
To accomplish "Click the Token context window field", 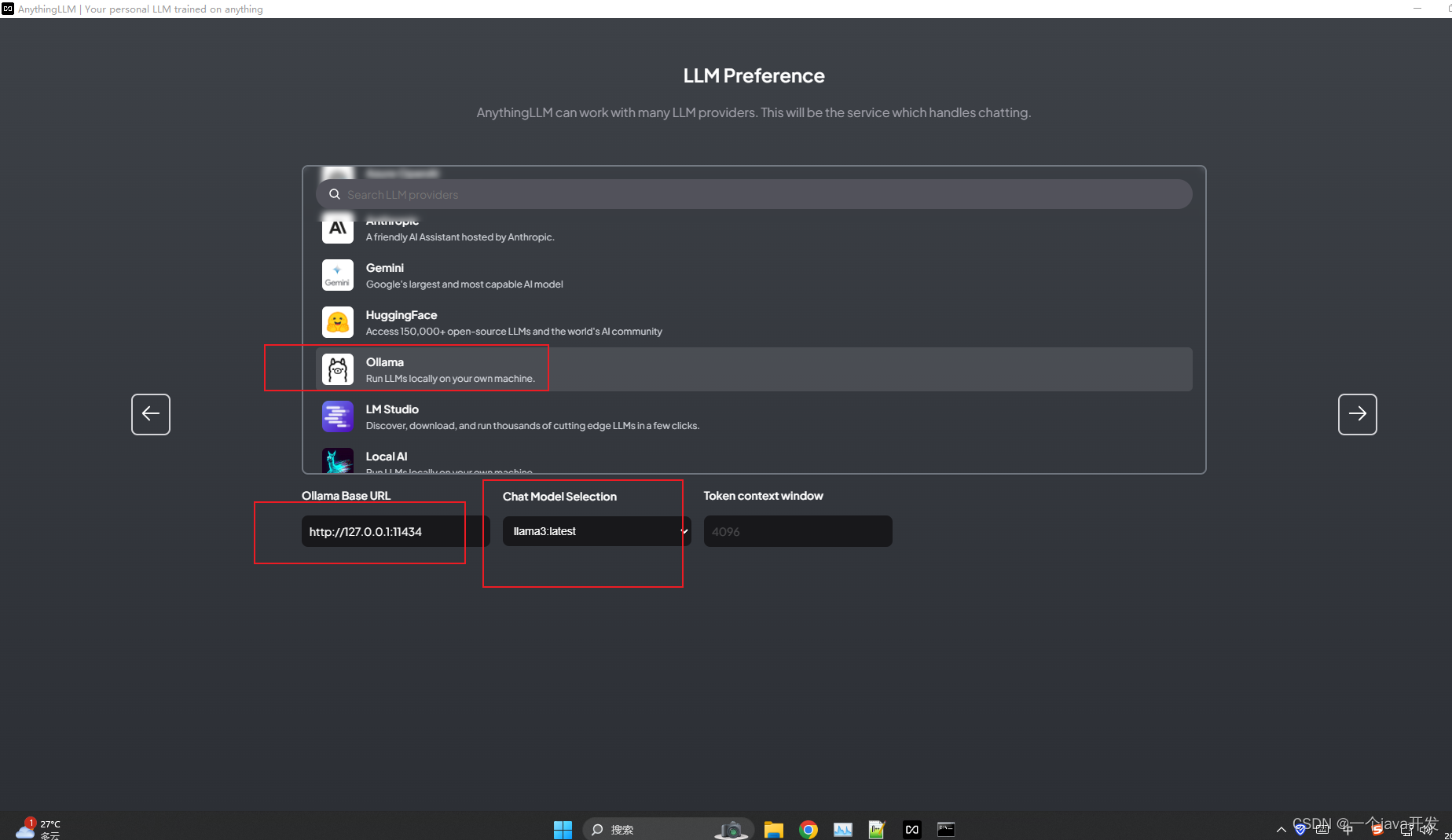I will click(798, 531).
